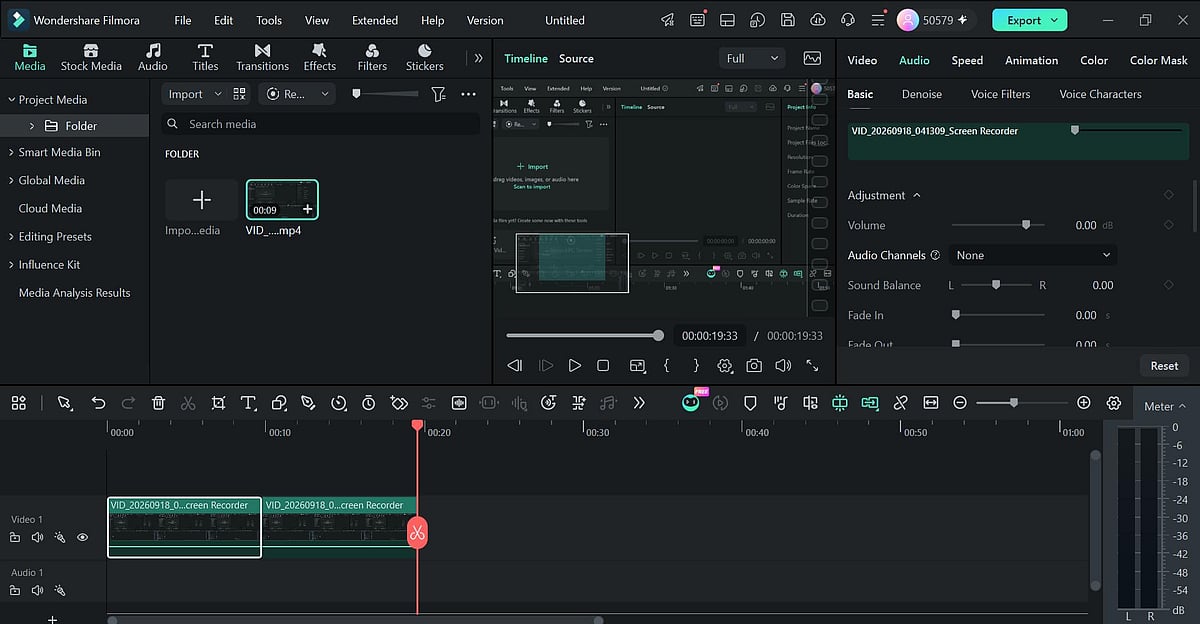Screen dimensions: 1200x624
Task: Toggle the link/unlink clips icon in the timeline toolbar
Action: [x=900, y=403]
